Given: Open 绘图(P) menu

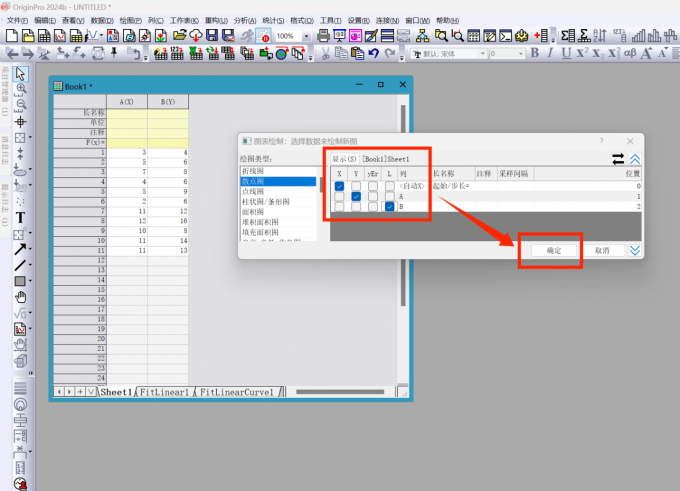Looking at the screenshot, I should (131, 20).
